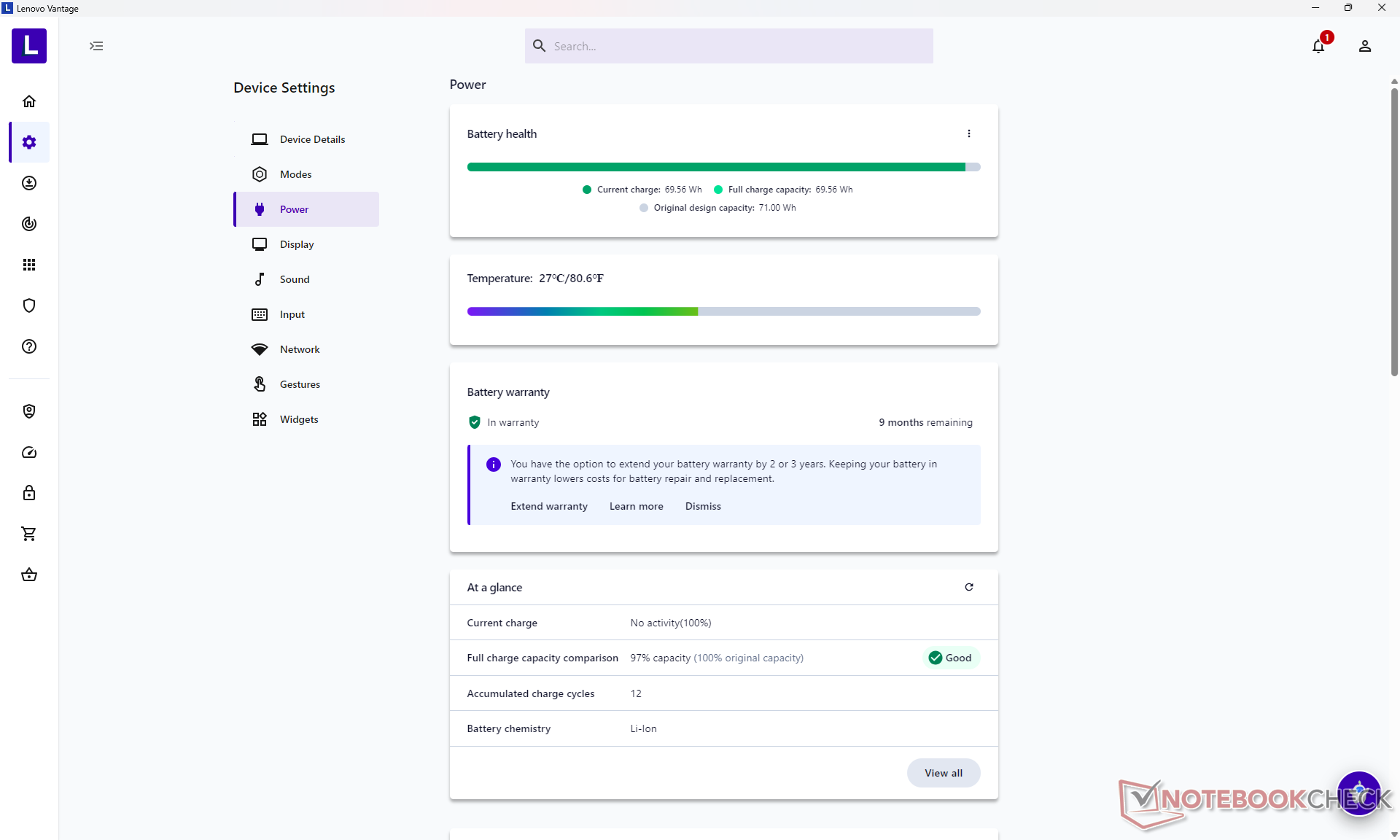Click into the Search input field
The height and width of the screenshot is (840, 1400).
point(736,46)
